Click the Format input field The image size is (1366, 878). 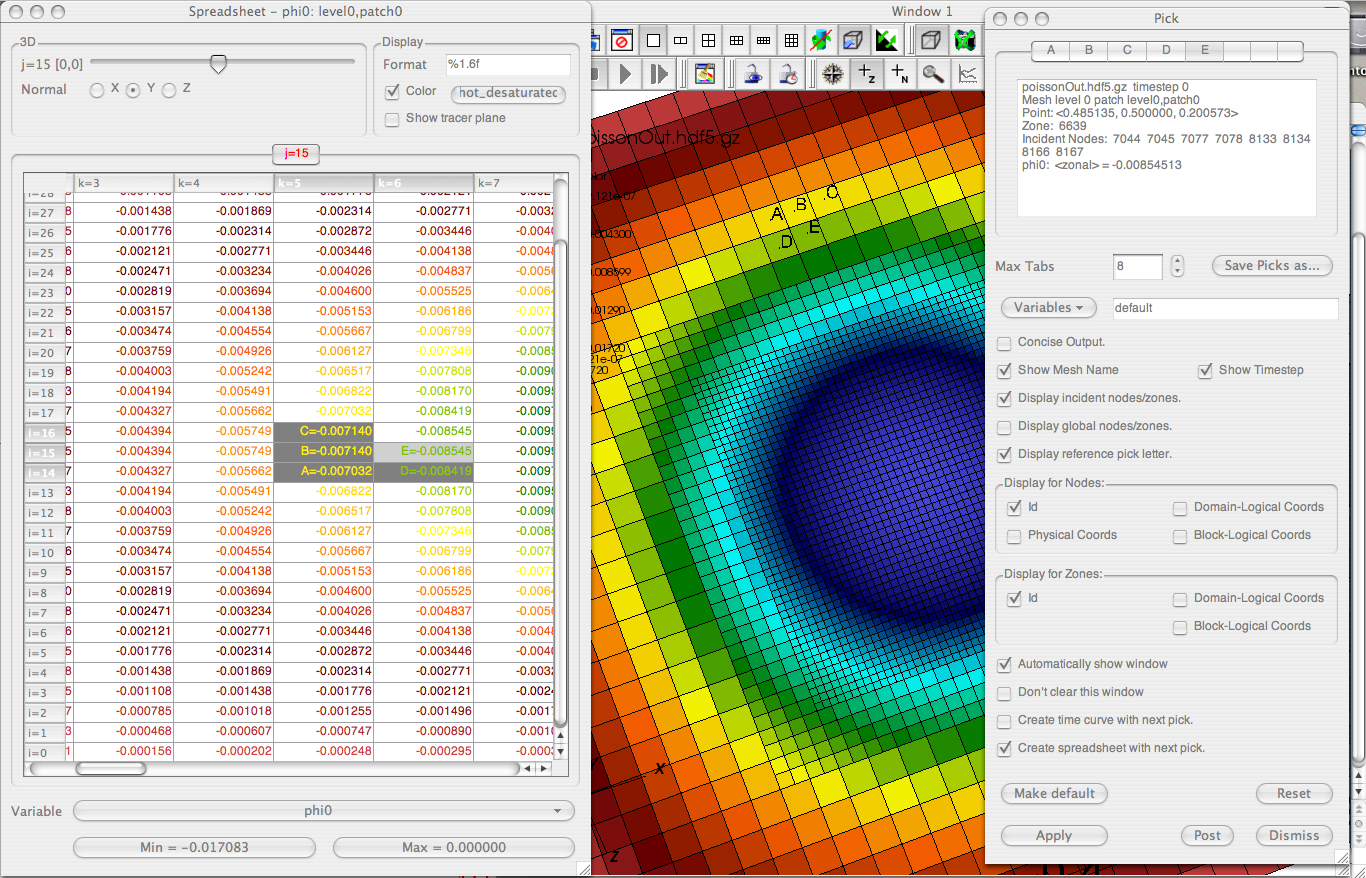tap(507, 65)
